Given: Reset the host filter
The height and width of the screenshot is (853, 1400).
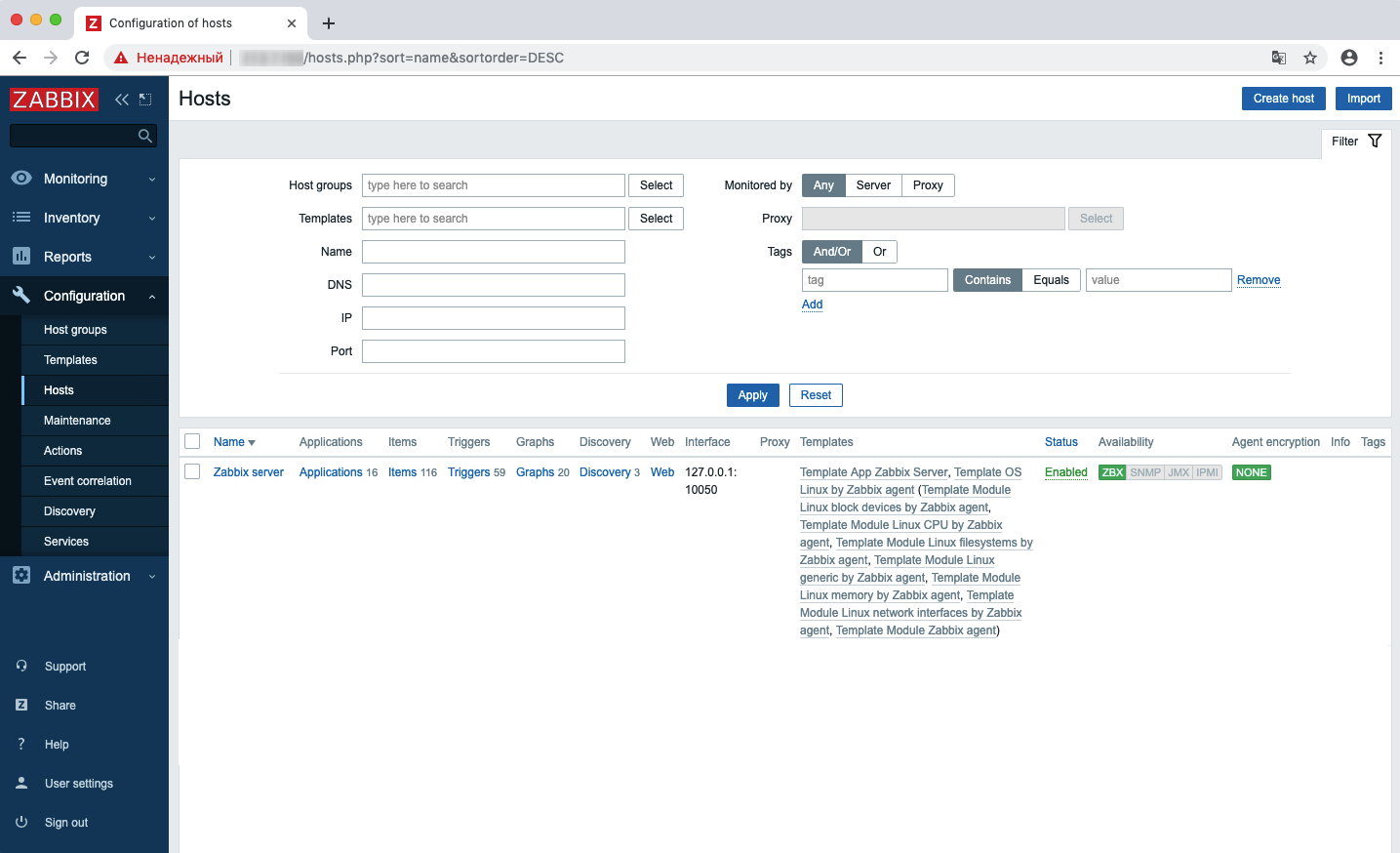Looking at the screenshot, I should (816, 395).
